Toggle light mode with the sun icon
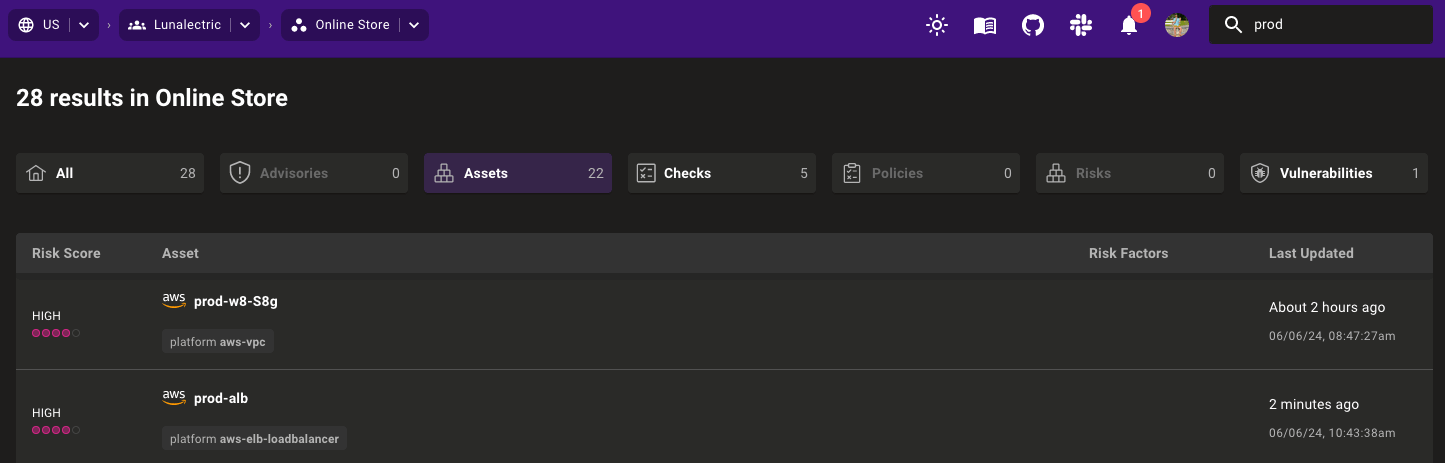 tap(937, 25)
